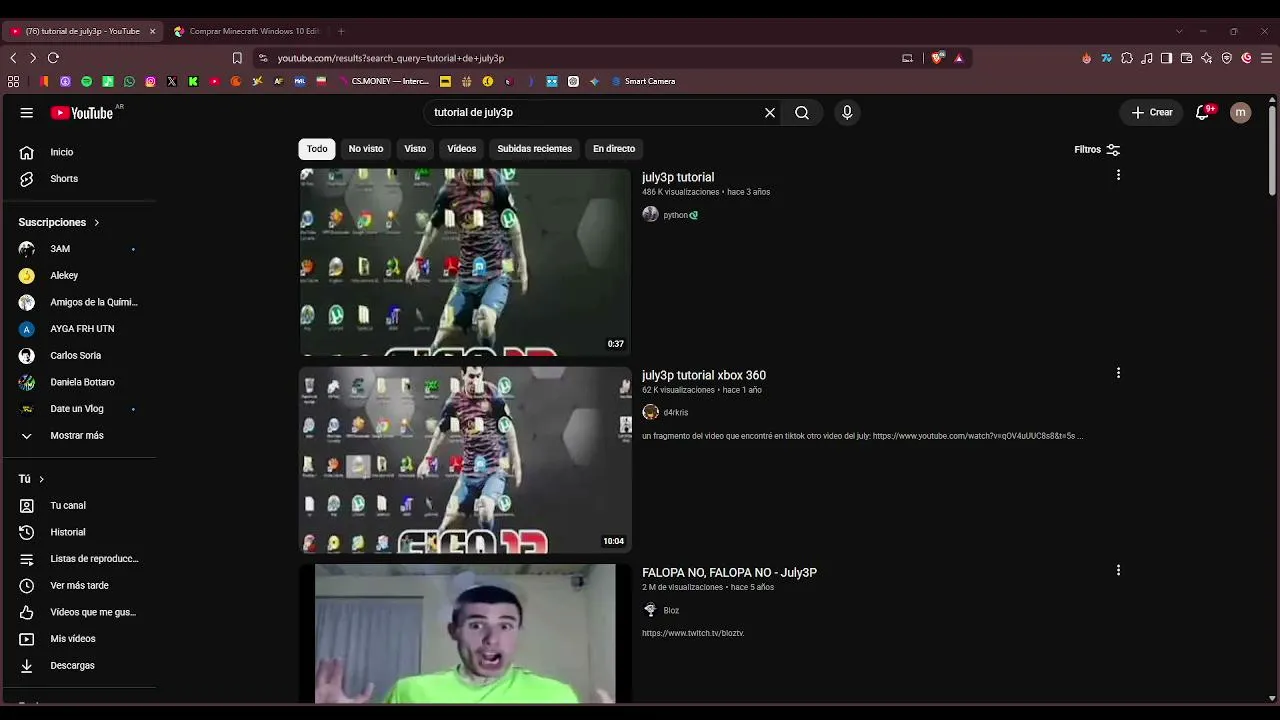1280x720 pixels.
Task: Open the 'july3p tutorial' video title
Action: pos(678,178)
